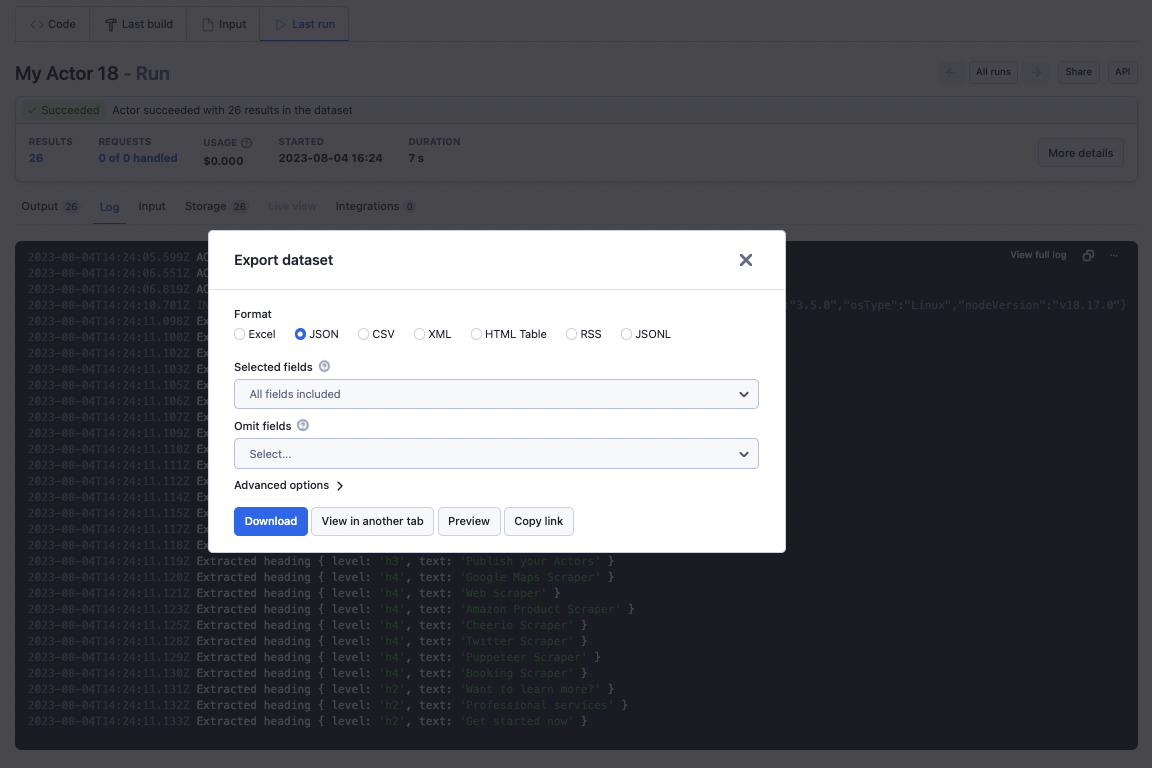This screenshot has height=768, width=1152.
Task: Click the usage info icon
Action: 246,143
